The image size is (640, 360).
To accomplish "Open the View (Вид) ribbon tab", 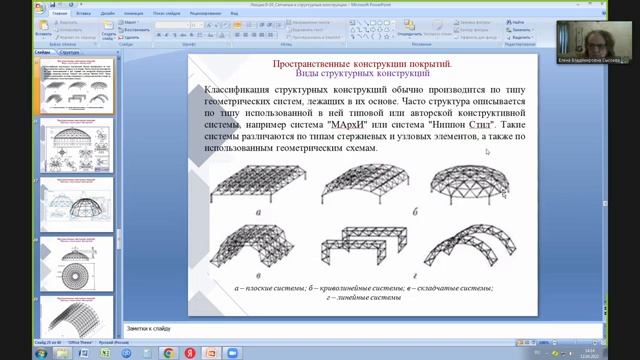I will (x=234, y=13).
